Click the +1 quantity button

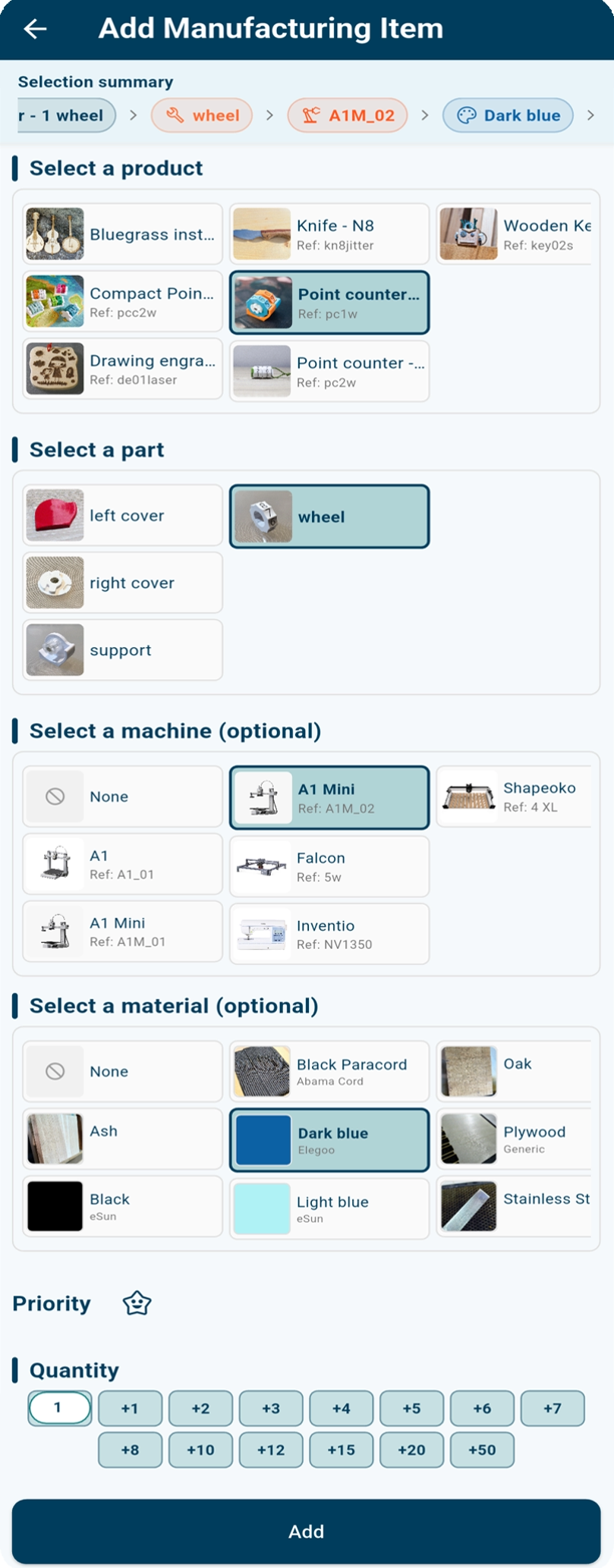130,1408
